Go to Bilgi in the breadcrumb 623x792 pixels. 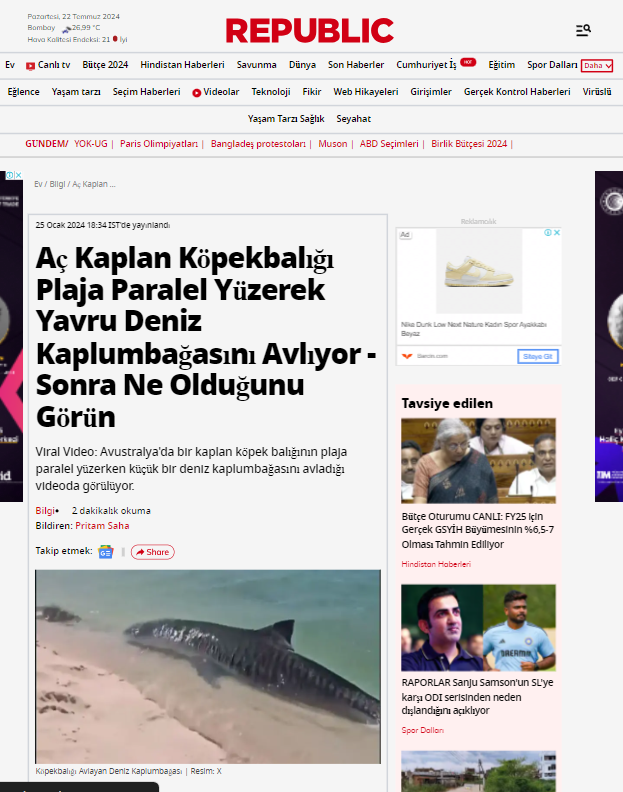[57, 184]
